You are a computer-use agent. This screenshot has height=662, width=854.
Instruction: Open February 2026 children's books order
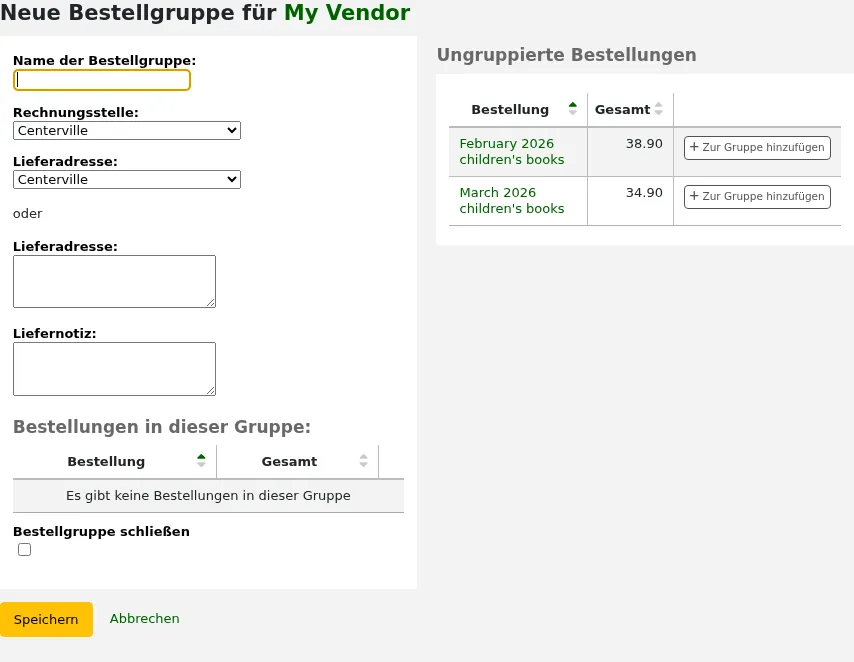(511, 151)
